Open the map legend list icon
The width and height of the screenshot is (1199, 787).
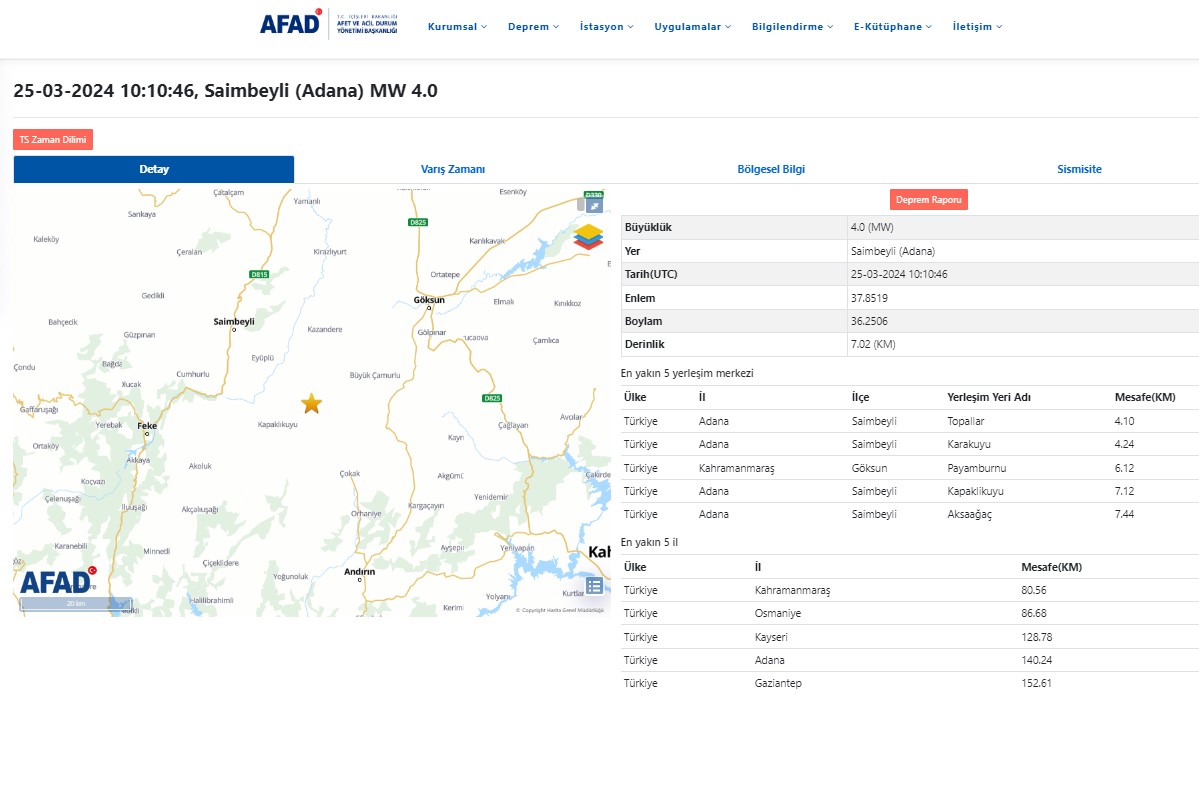coord(594,586)
